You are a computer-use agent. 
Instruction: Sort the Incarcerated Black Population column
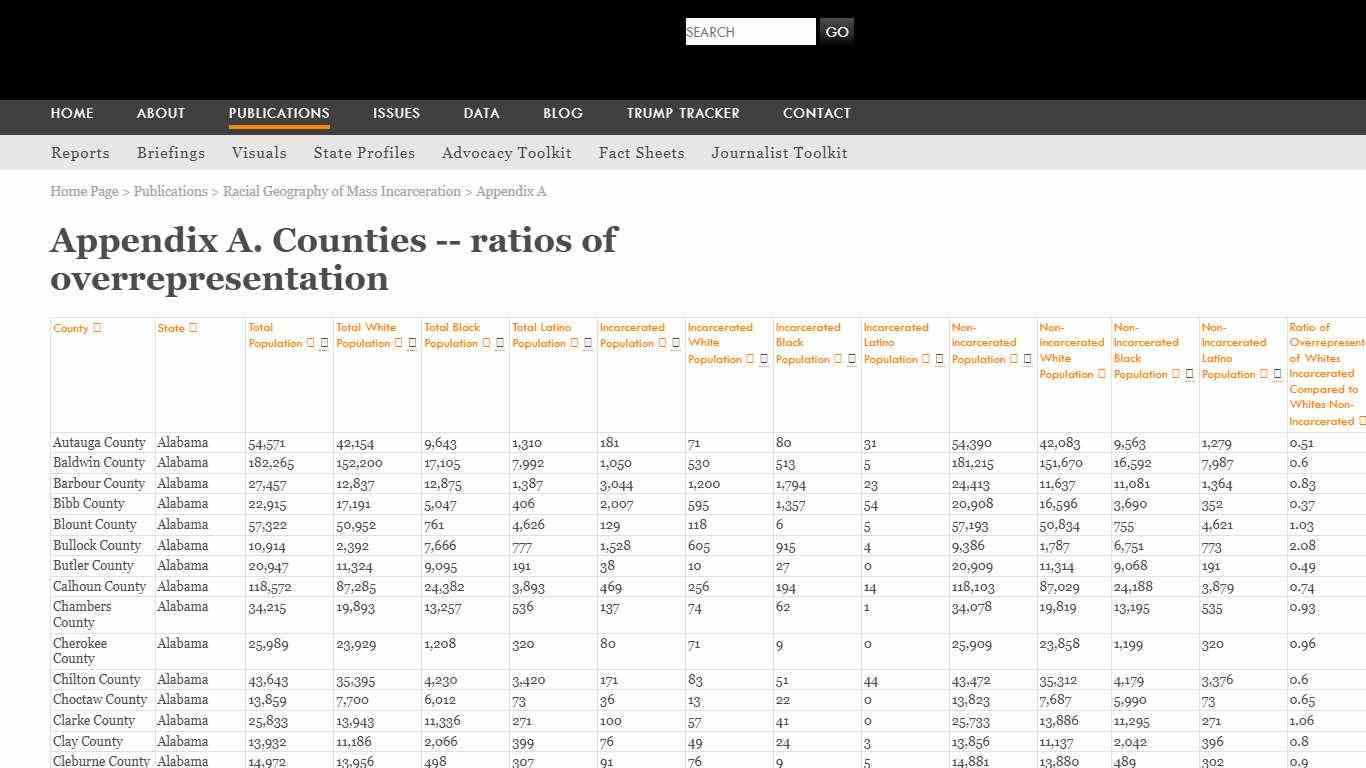coord(836,360)
